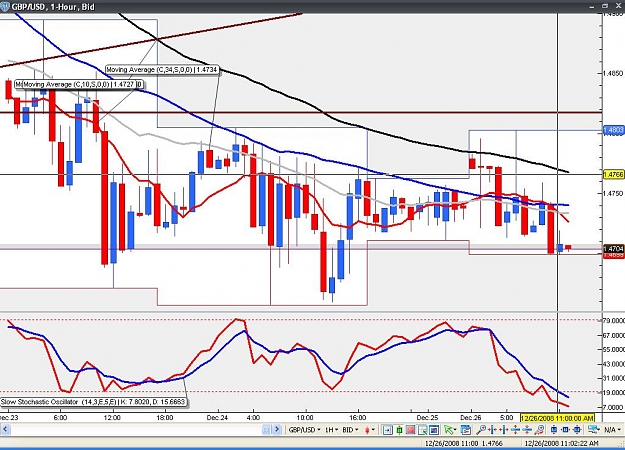Screen dimensions: 625x450
Task: Click the second vertical scale arrows icon
Action: (x=527, y=430)
